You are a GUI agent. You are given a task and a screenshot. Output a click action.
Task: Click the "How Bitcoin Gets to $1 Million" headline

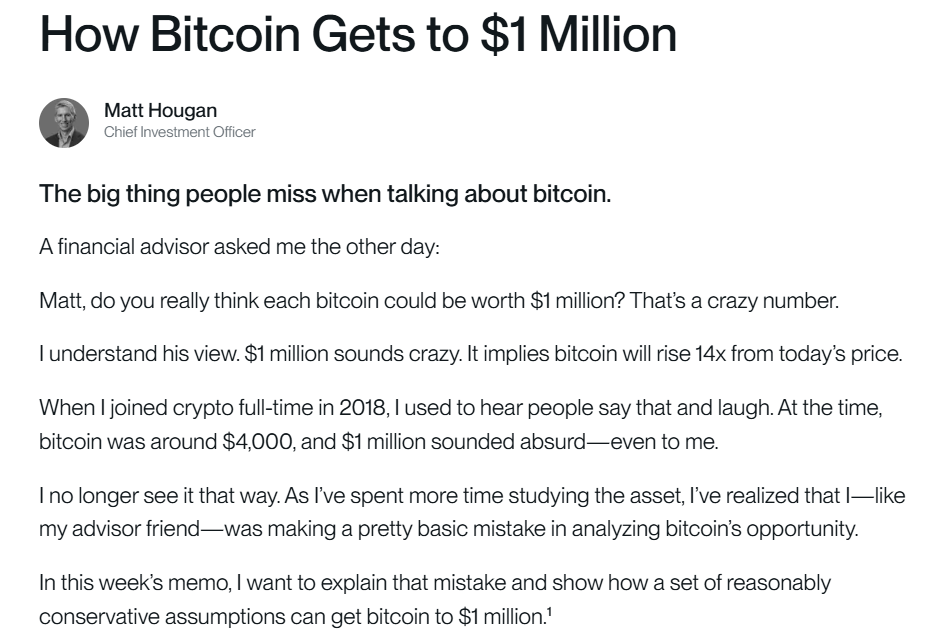358,34
